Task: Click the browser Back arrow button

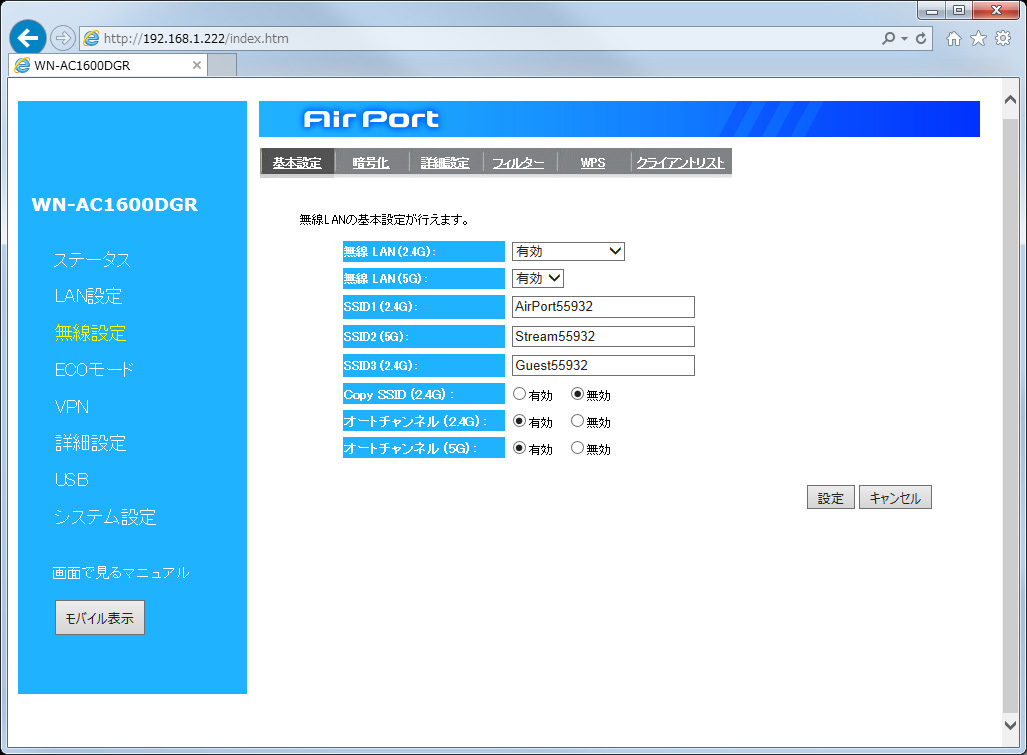Action: (x=28, y=38)
